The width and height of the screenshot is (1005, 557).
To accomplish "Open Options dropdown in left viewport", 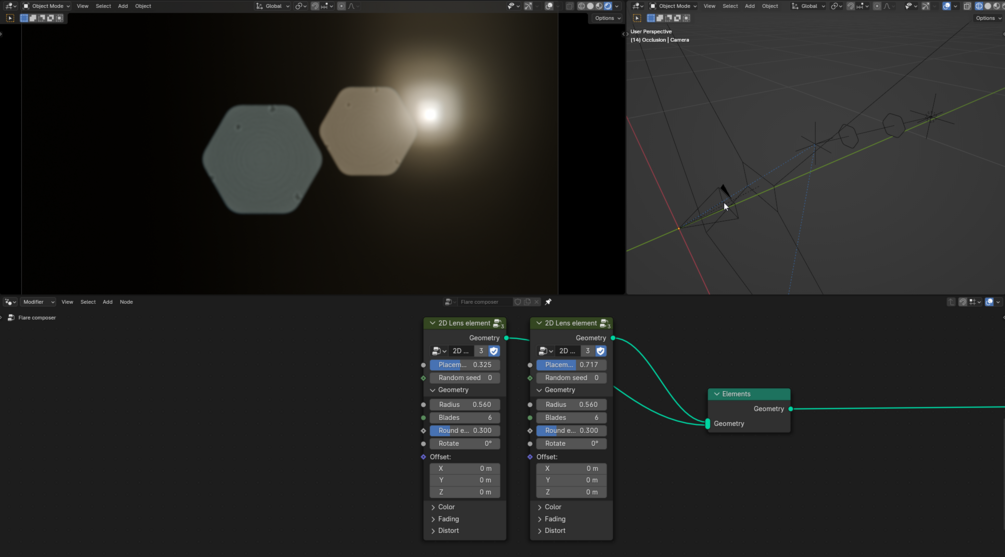I will coord(606,18).
